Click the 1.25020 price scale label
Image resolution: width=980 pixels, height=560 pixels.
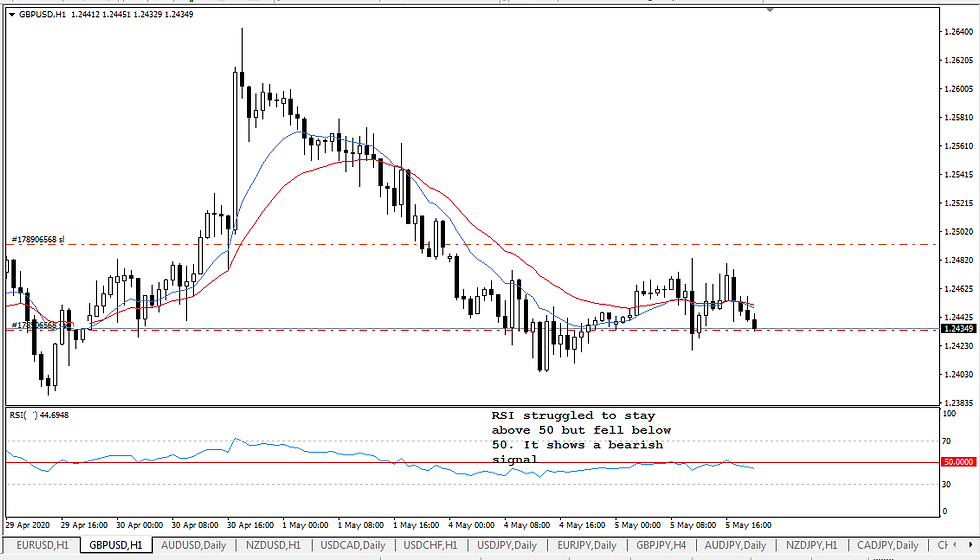click(959, 231)
